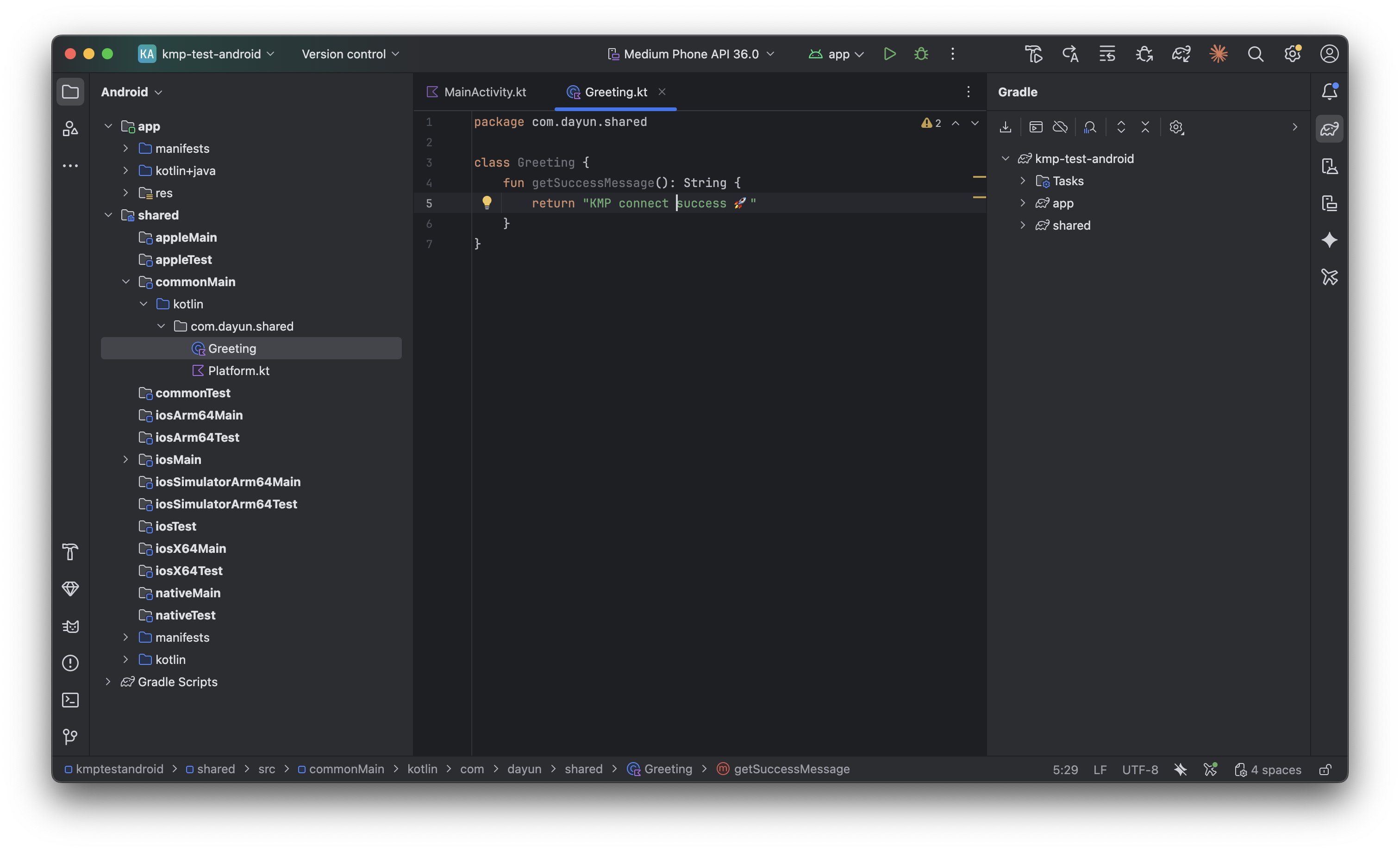The height and width of the screenshot is (851, 1400).
Task: Toggle Gradle tool window sidebar button
Action: (1330, 129)
